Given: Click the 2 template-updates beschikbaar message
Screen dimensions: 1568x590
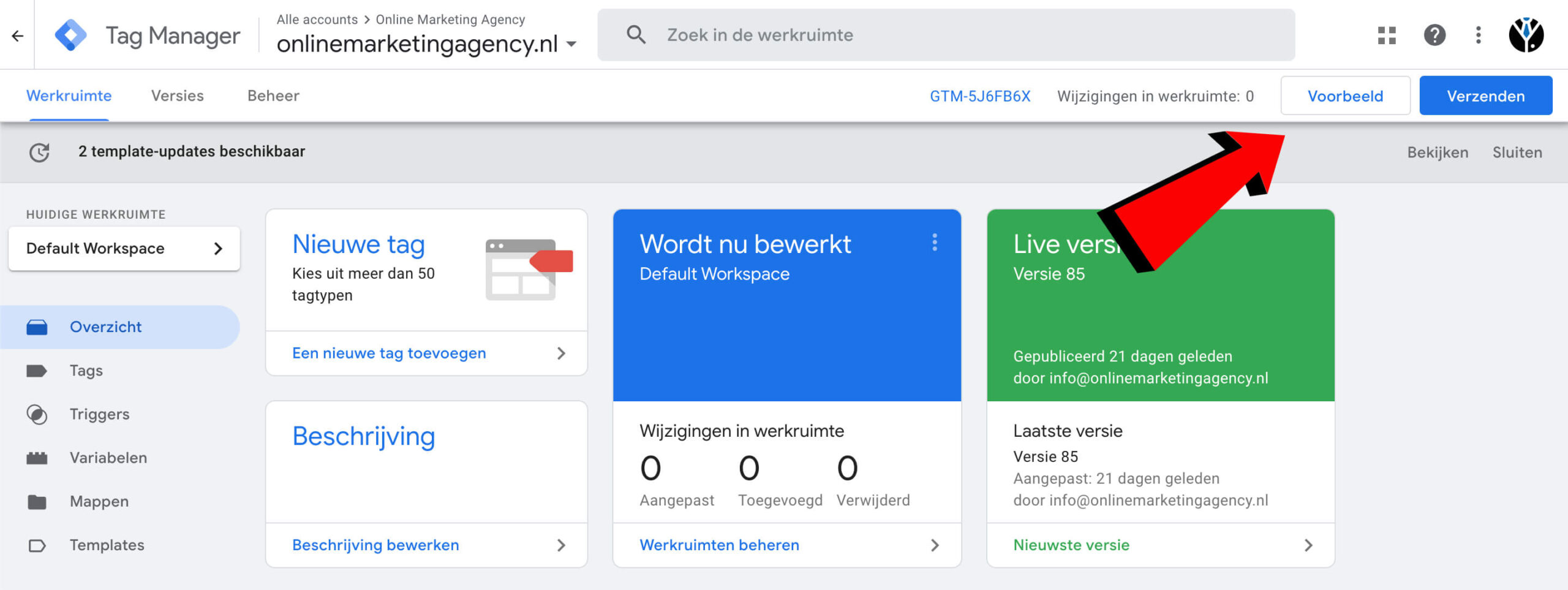Looking at the screenshot, I should (x=192, y=151).
